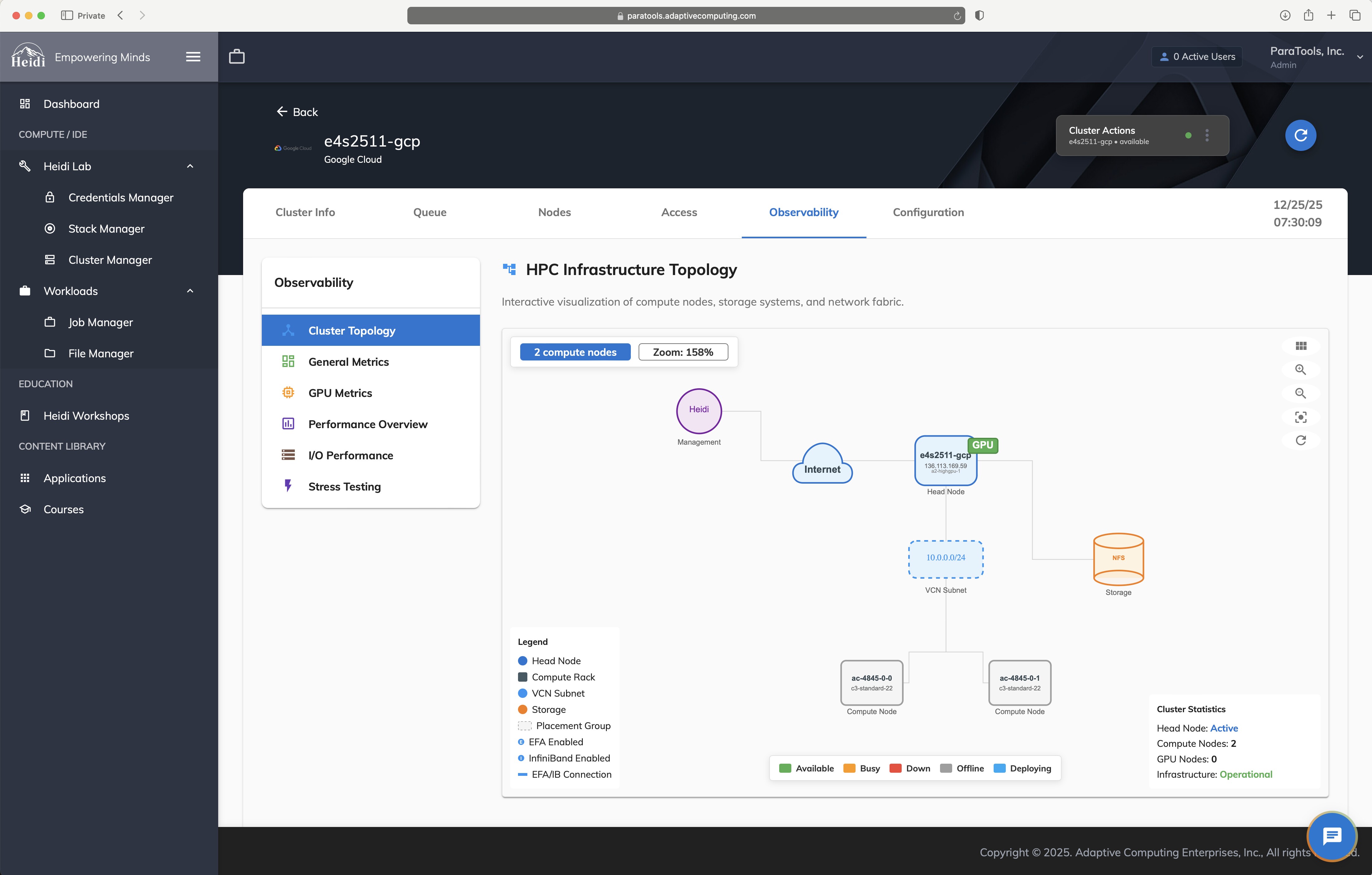
Task: Toggle the hamburger sidebar menu
Action: pos(193,56)
